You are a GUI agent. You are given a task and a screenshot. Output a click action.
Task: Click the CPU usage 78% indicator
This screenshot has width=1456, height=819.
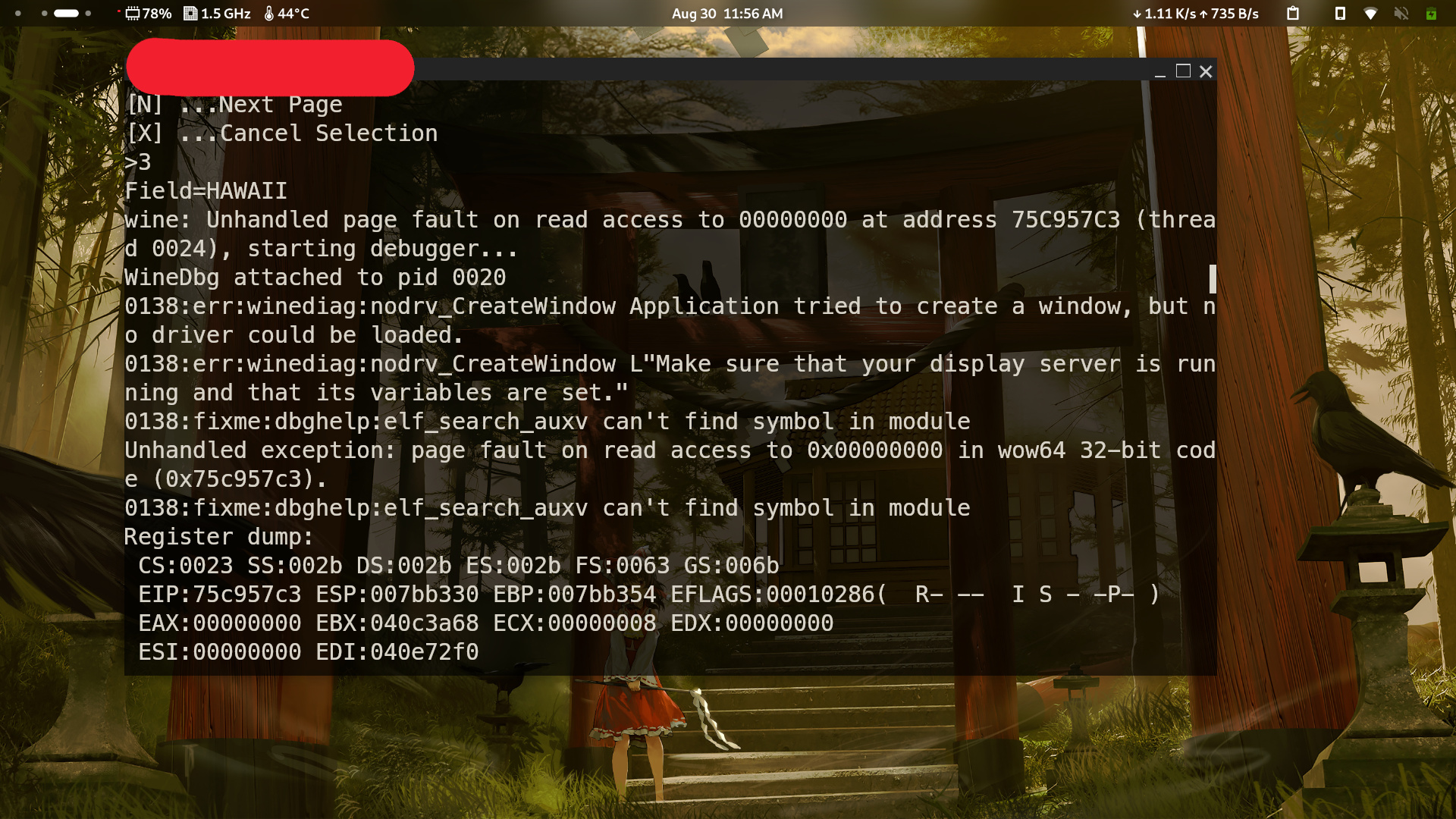pos(149,13)
